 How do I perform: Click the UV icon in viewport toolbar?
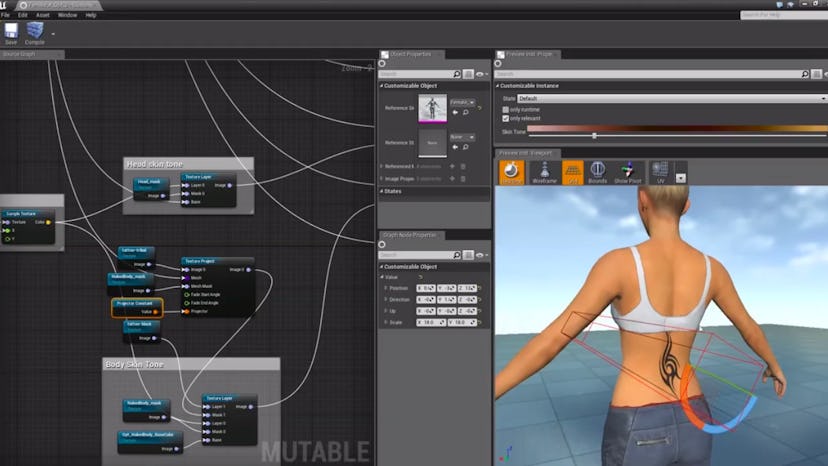pos(660,172)
